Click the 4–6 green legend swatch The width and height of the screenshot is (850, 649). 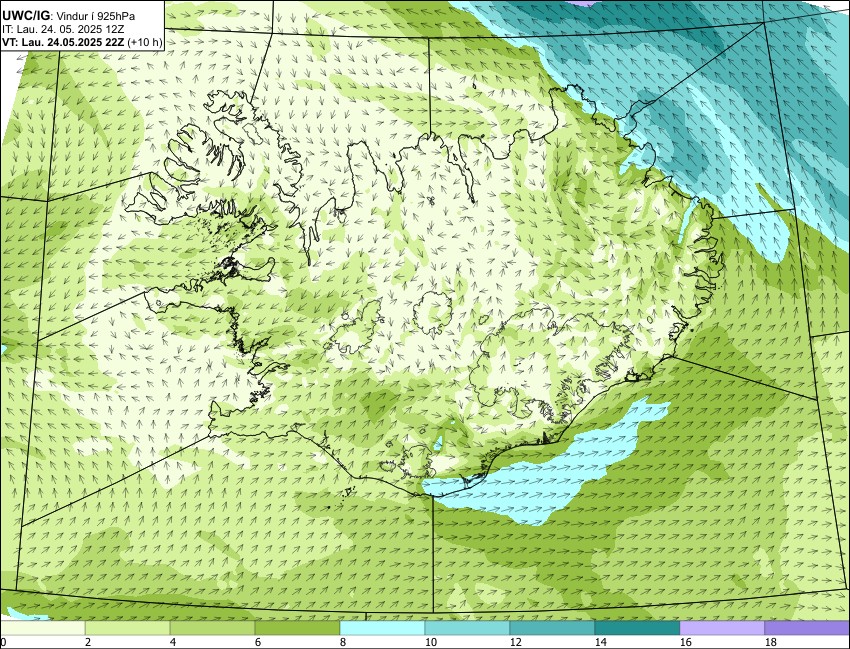212,628
